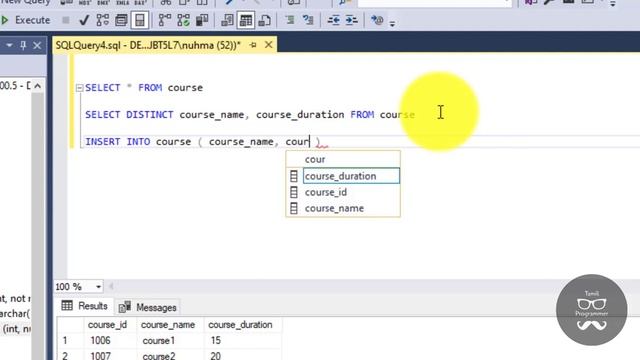Toggle the Object Explorer auto-hide pin
The image size is (640, 360).
(x=23, y=45)
